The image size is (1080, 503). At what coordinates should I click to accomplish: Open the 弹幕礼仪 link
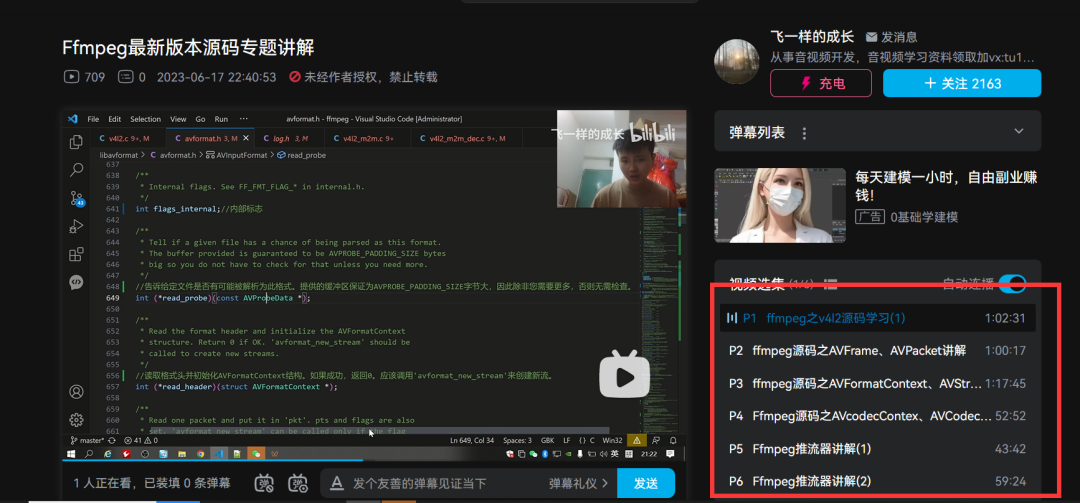[578, 483]
